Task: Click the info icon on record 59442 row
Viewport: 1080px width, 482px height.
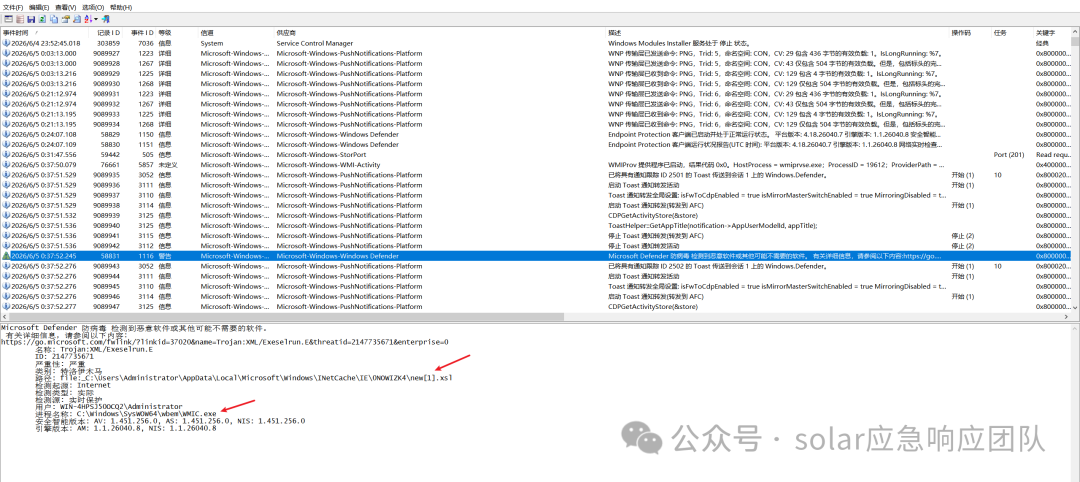Action: (x=6, y=155)
